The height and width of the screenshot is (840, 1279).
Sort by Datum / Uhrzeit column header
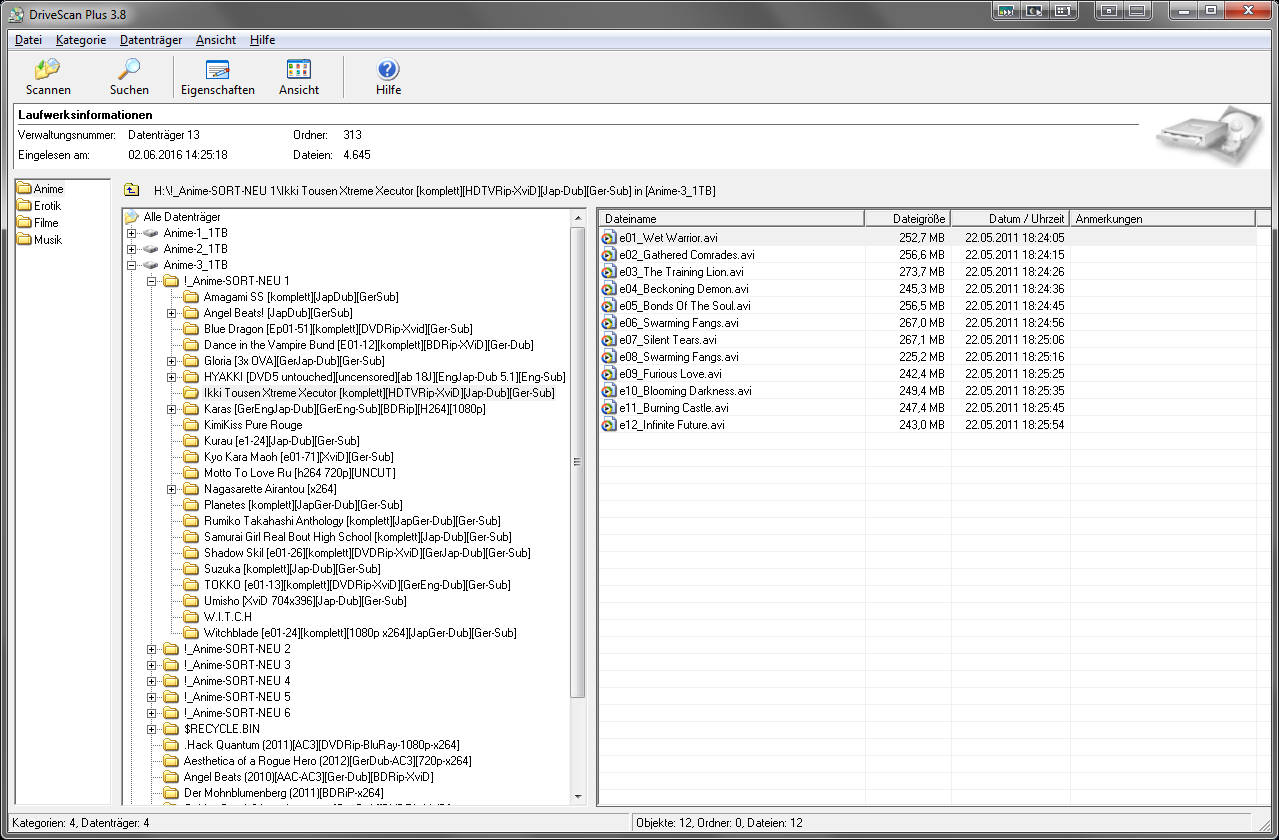tap(1010, 218)
